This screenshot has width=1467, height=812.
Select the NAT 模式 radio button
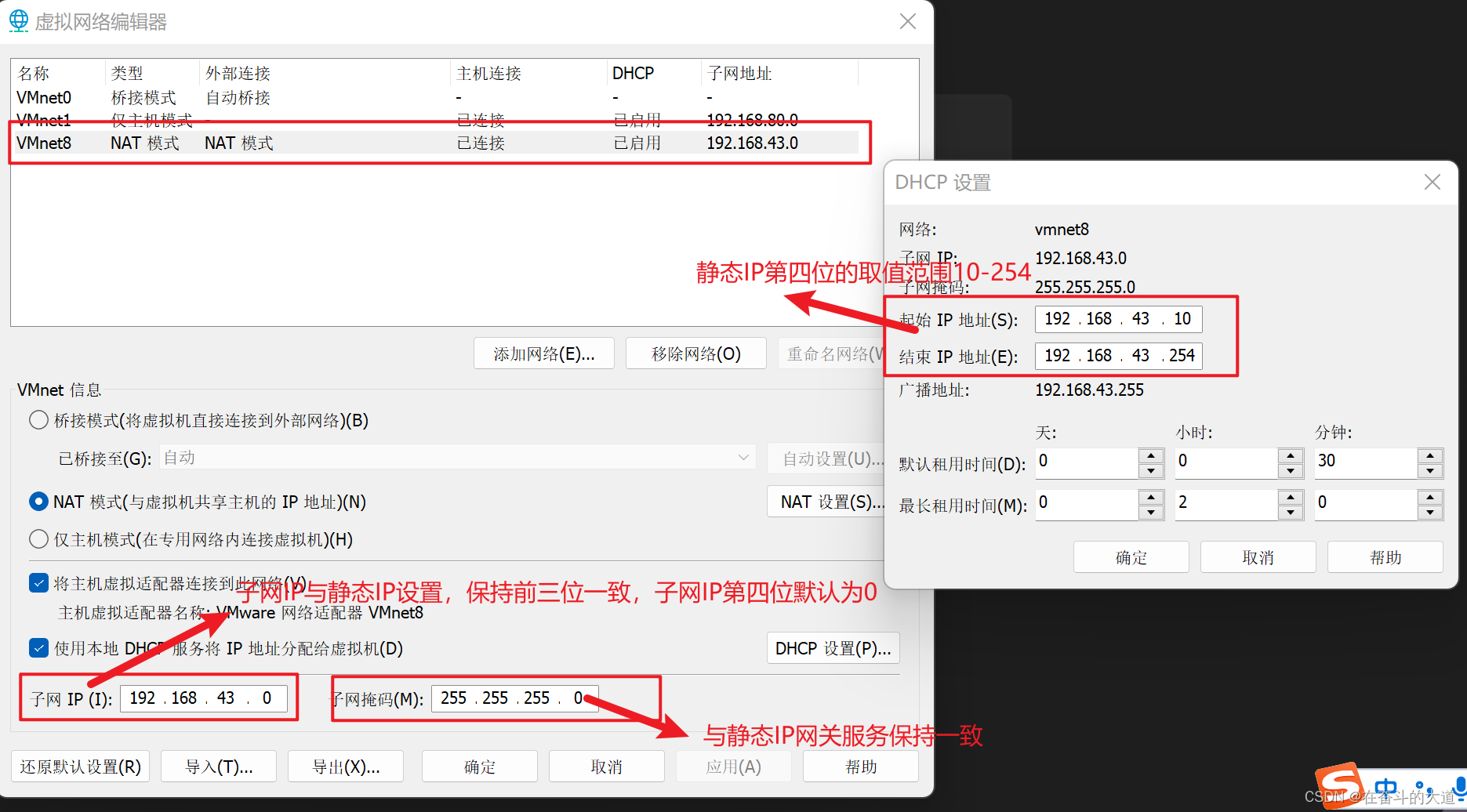pyautogui.click(x=38, y=502)
